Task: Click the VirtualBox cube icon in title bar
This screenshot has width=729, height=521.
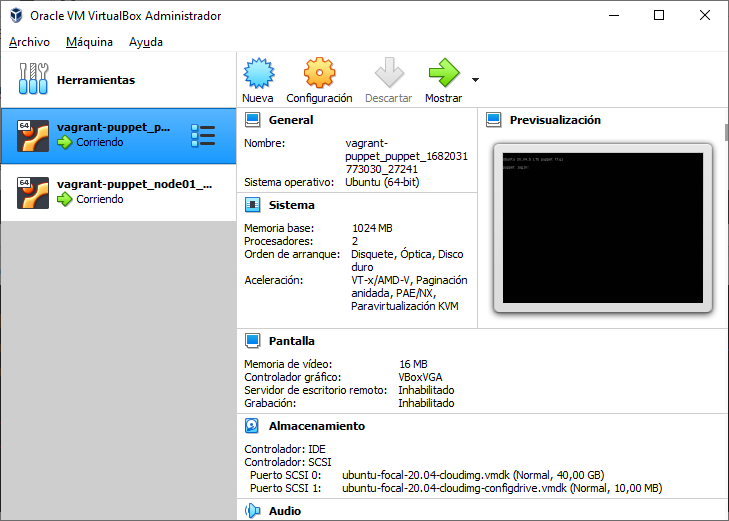Action: click(x=16, y=15)
